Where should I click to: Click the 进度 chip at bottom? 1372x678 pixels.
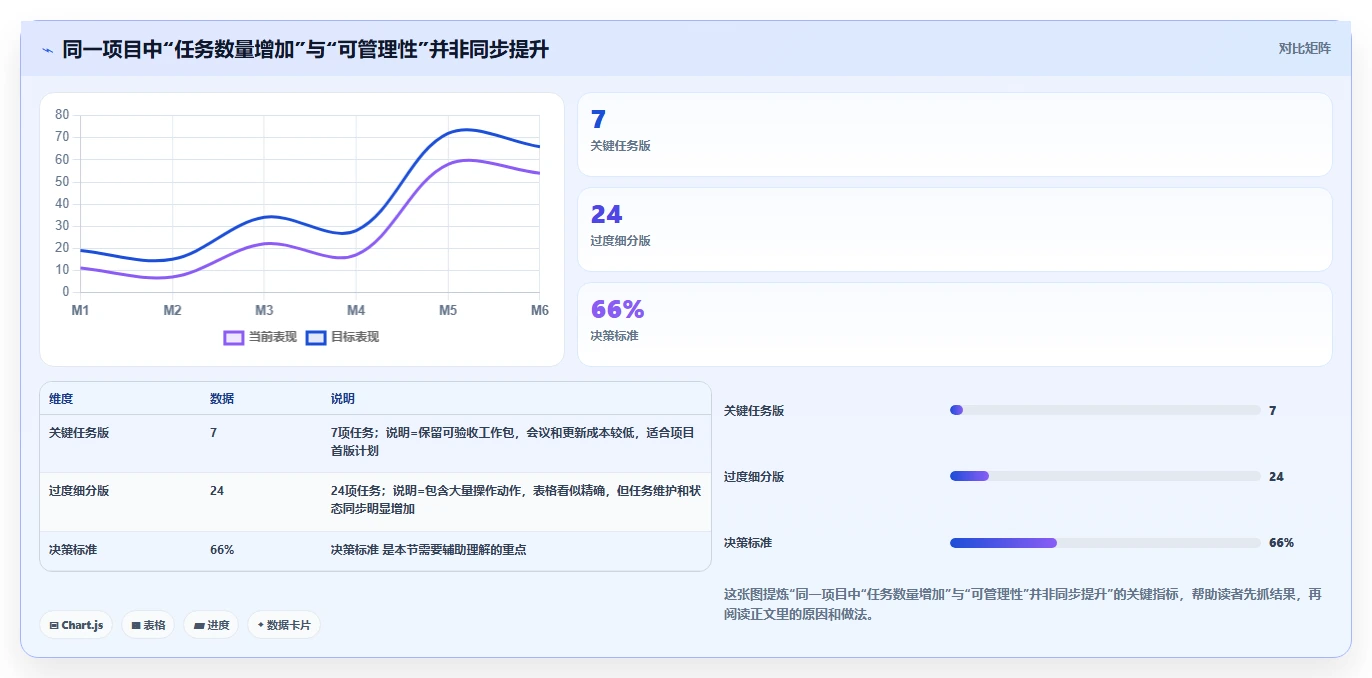point(211,625)
